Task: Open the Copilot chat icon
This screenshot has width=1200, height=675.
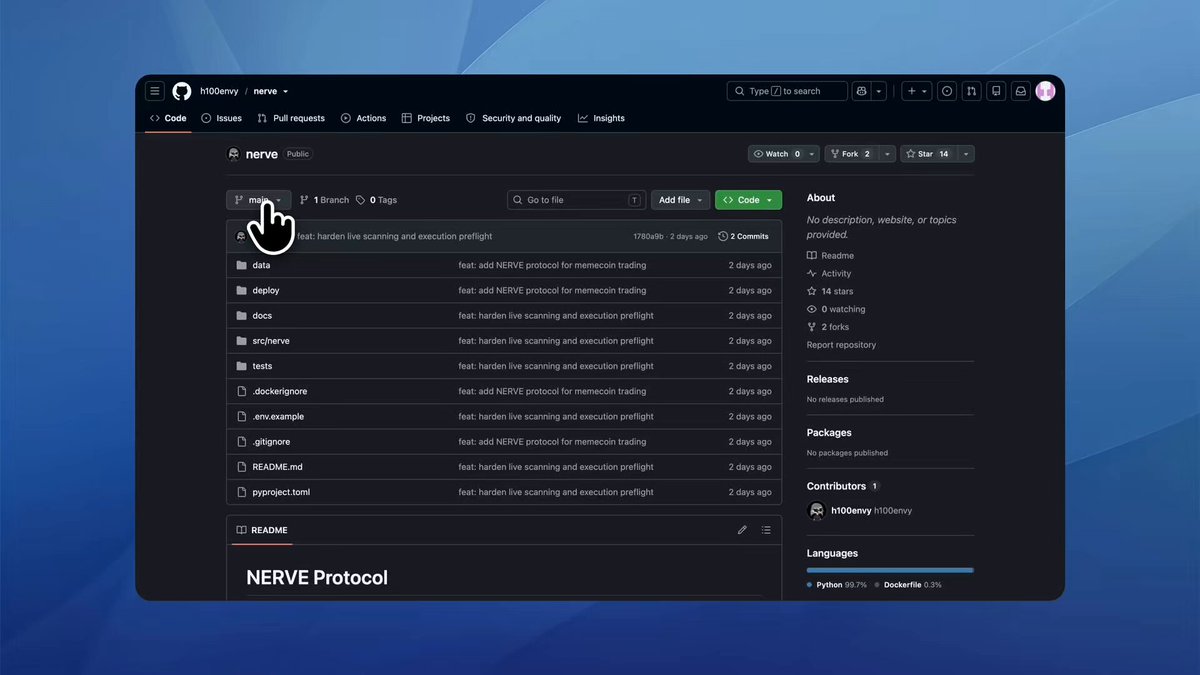Action: tap(861, 91)
